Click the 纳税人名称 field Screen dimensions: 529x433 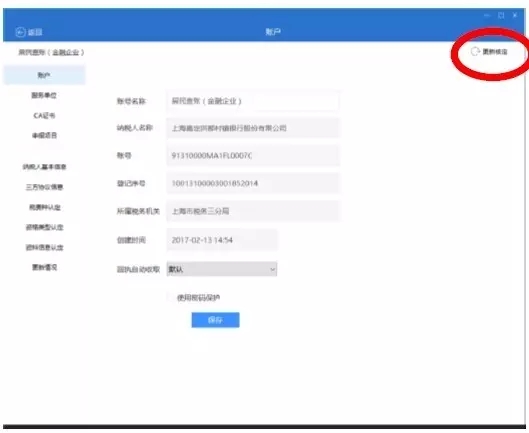point(253,128)
